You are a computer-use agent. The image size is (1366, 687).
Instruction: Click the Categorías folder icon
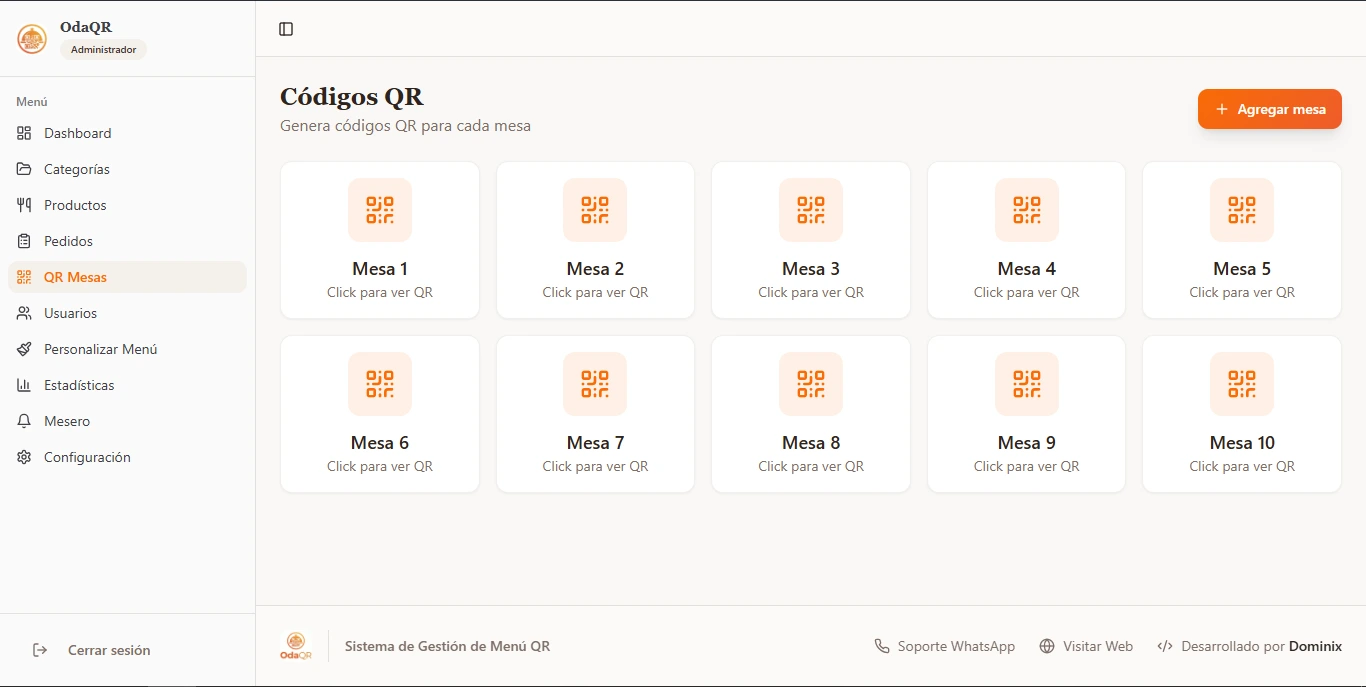coord(24,169)
